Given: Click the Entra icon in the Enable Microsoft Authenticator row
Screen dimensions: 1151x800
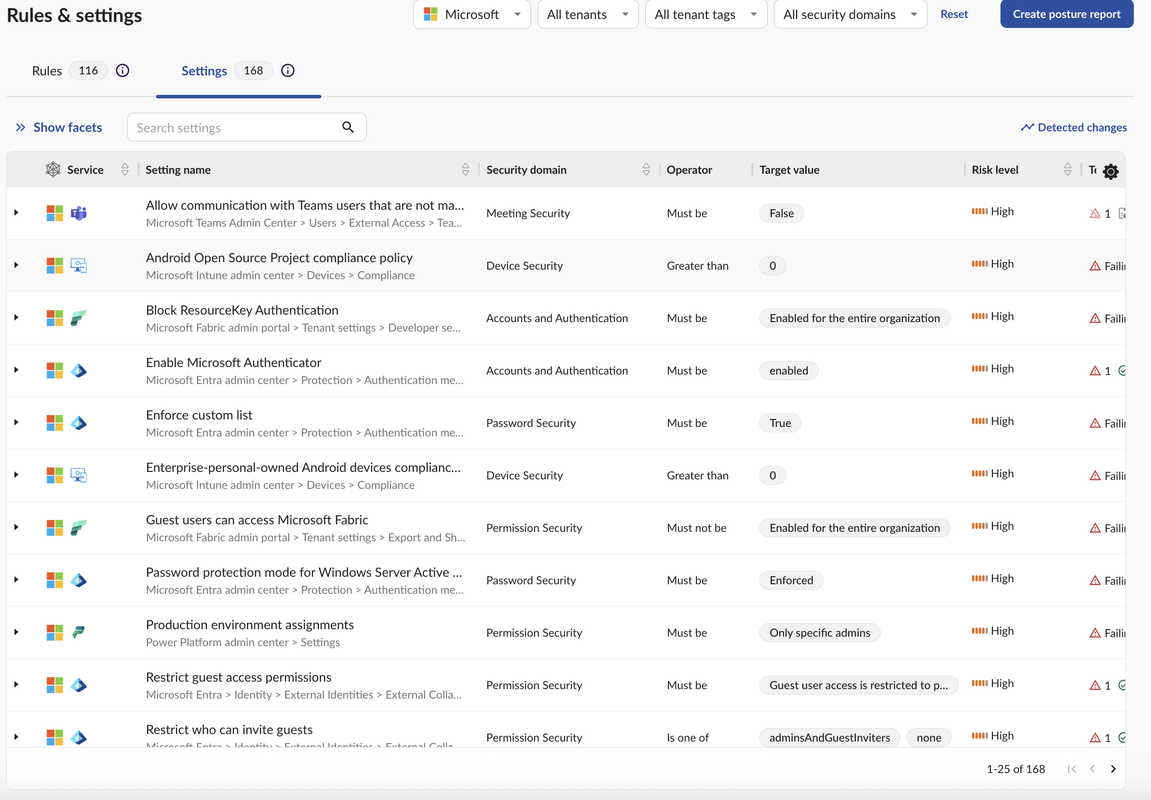Looking at the screenshot, I should (x=79, y=370).
